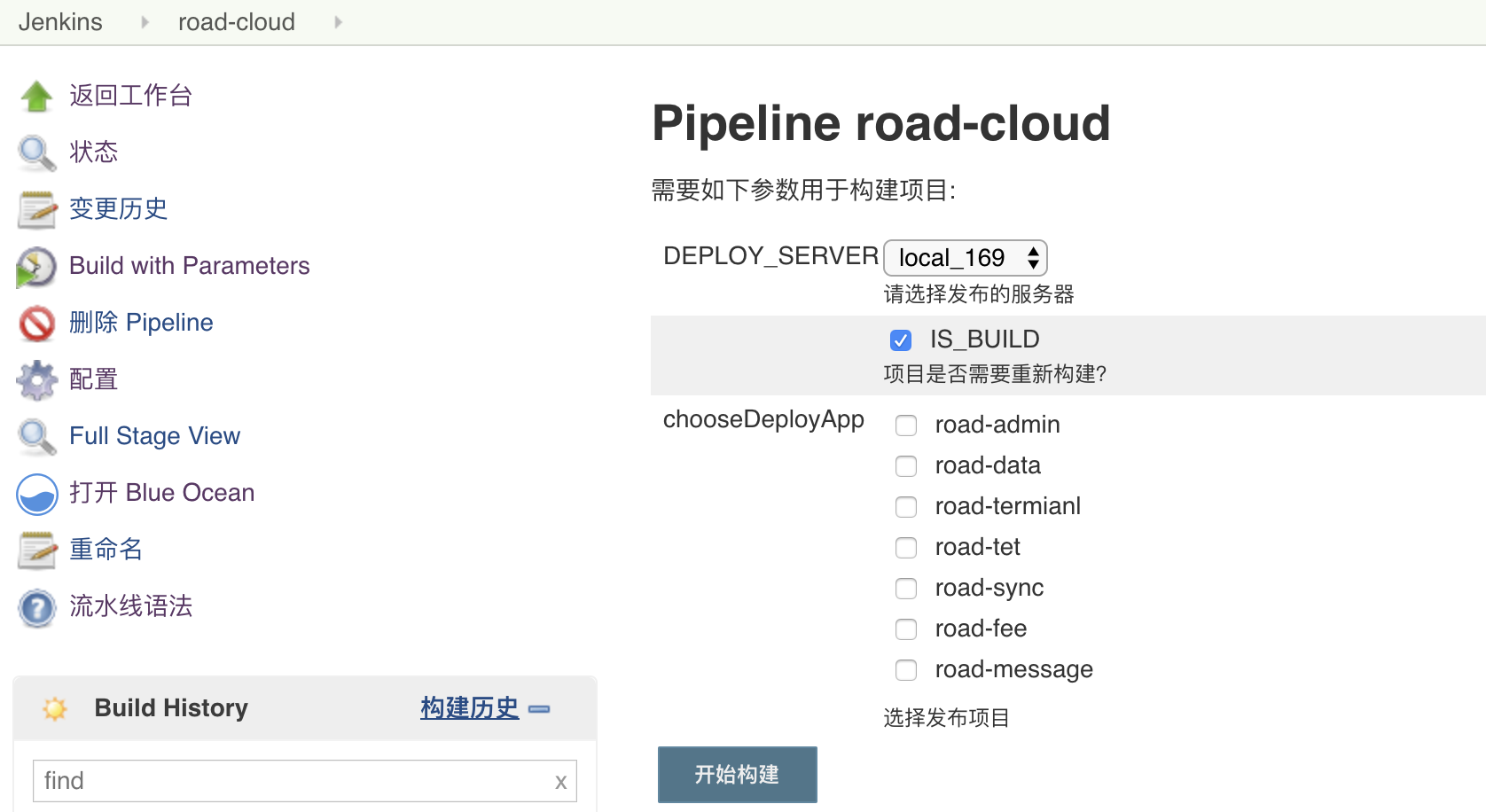Click the 开始构建 button
The height and width of the screenshot is (812, 1486).
[x=738, y=775]
